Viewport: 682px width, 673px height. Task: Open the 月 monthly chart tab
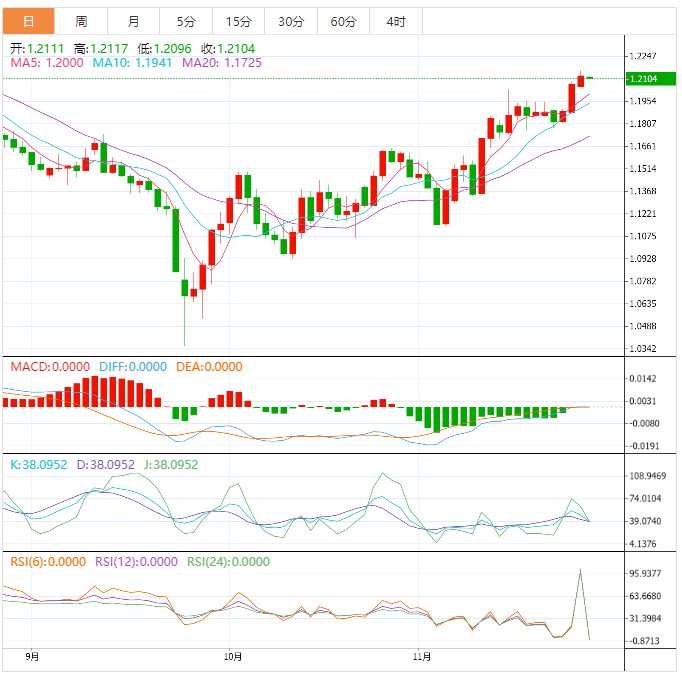[134, 21]
